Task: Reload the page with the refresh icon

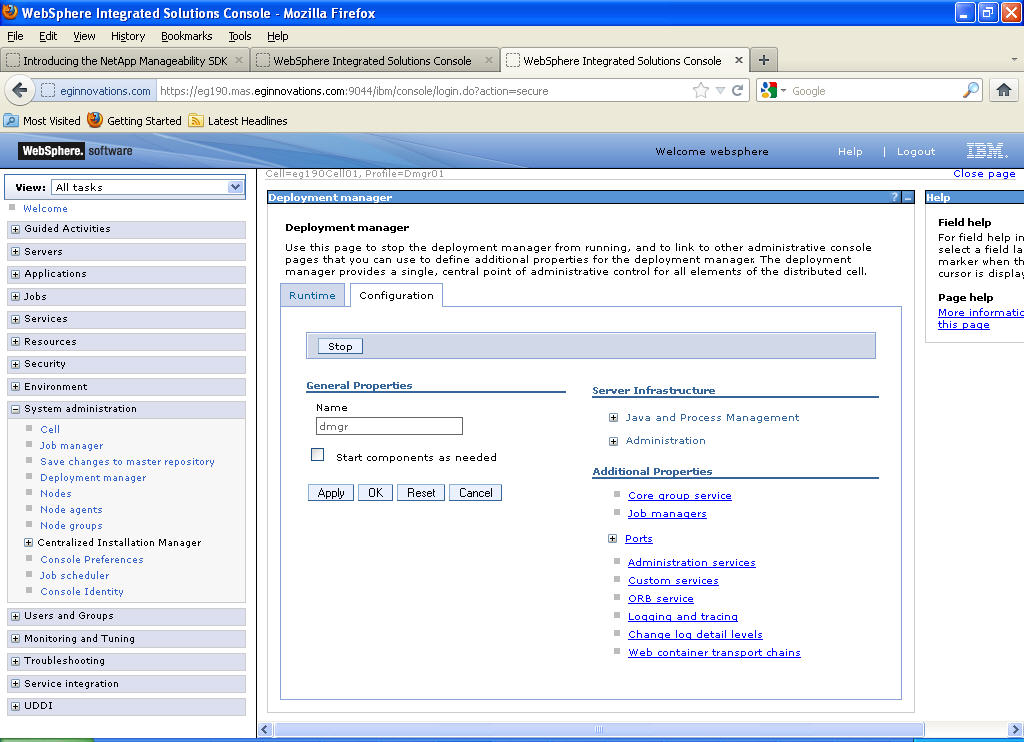Action: [x=738, y=91]
